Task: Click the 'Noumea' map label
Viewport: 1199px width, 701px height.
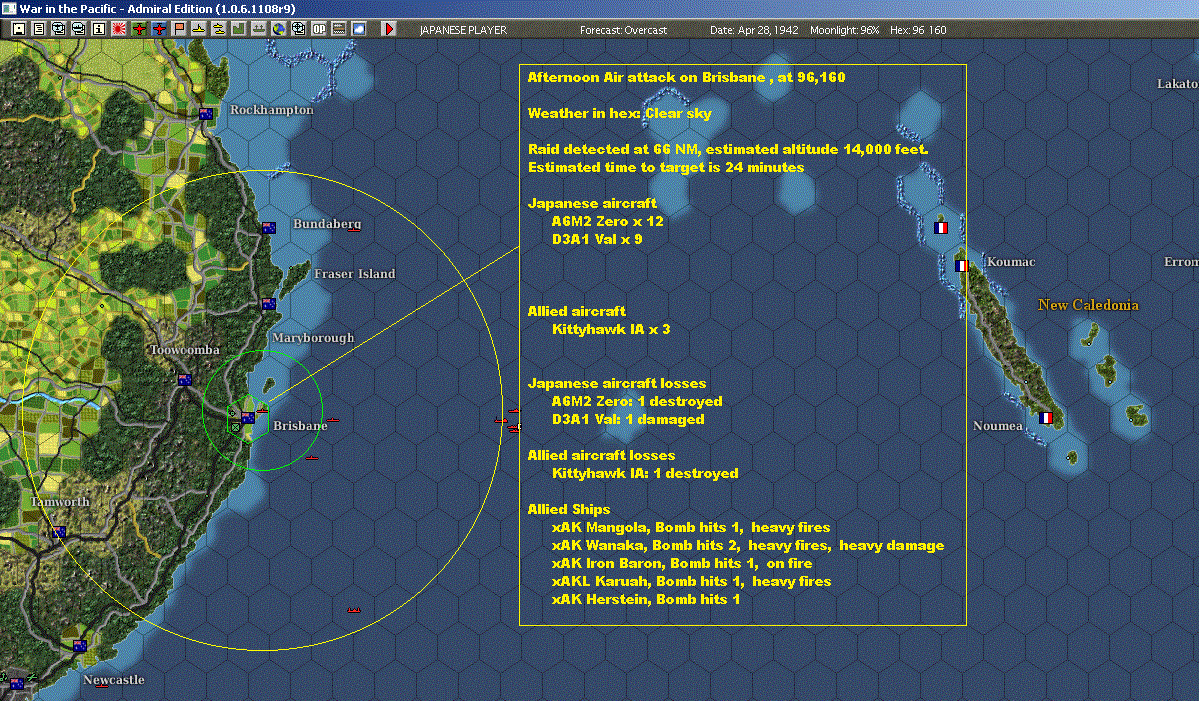Action: [998, 426]
